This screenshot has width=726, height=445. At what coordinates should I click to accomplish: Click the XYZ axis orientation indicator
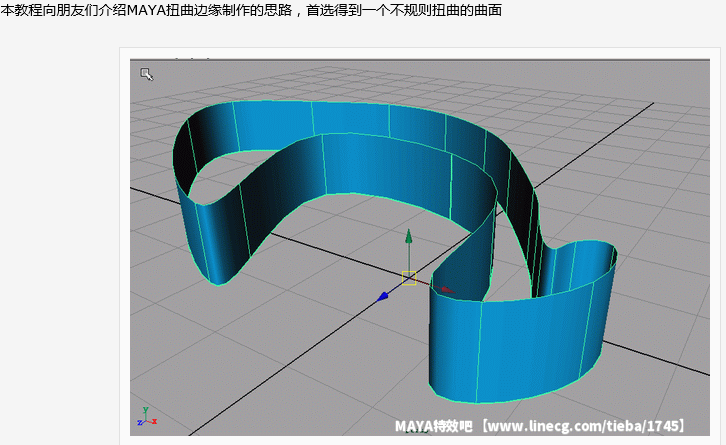[x=147, y=416]
